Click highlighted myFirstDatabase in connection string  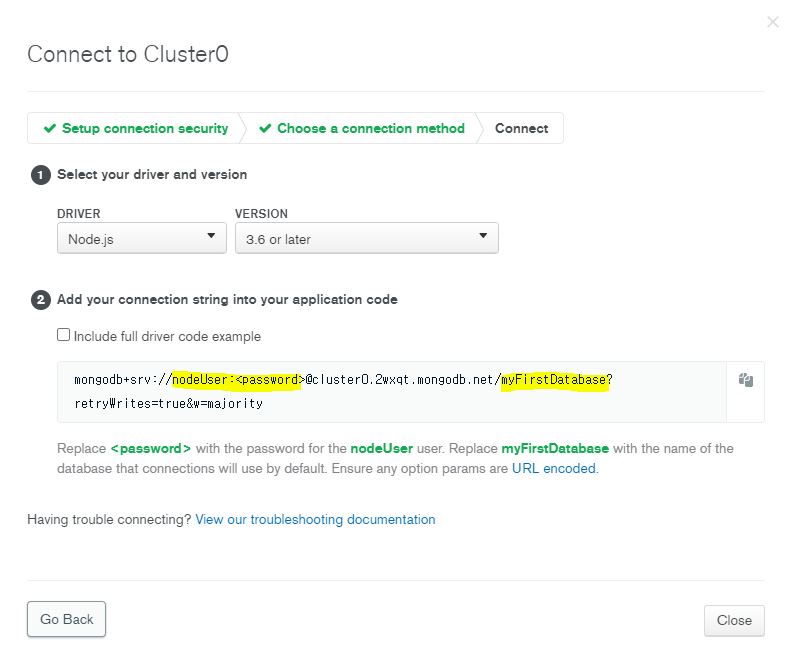click(x=553, y=379)
